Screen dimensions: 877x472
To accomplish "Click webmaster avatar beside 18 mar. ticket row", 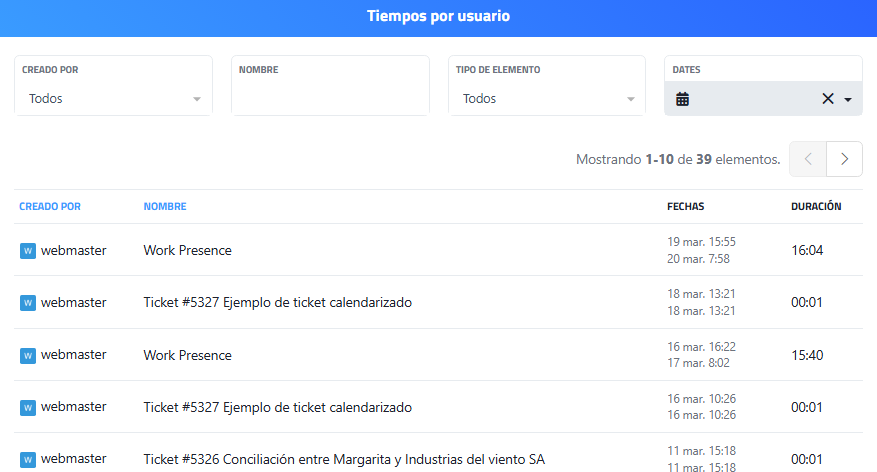I will point(28,302).
